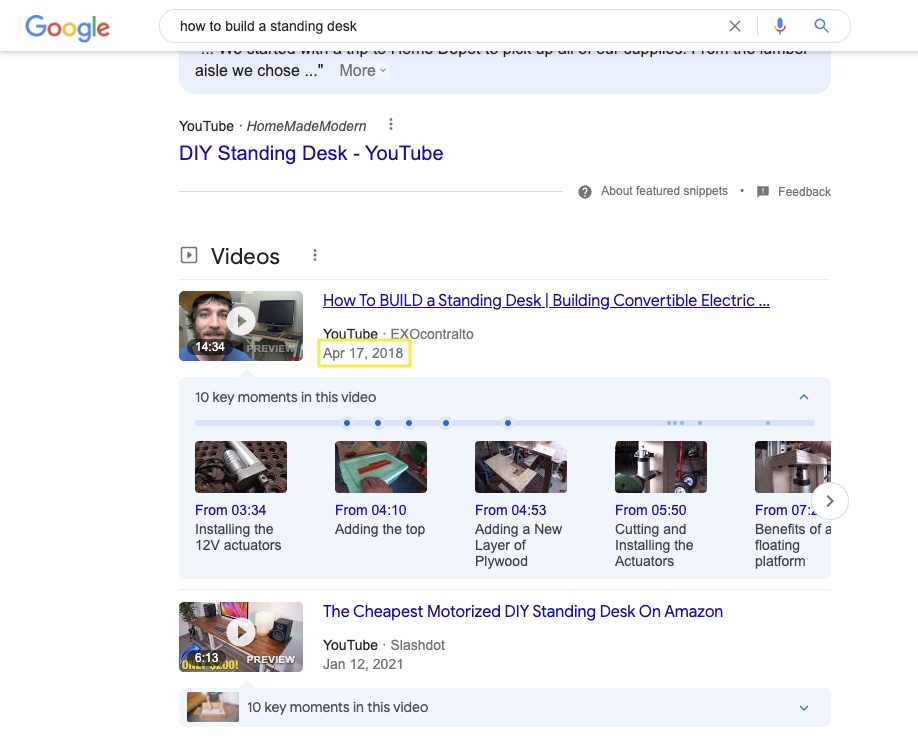918x736 pixels.
Task: Click the Feedback flag icon
Action: pos(763,192)
